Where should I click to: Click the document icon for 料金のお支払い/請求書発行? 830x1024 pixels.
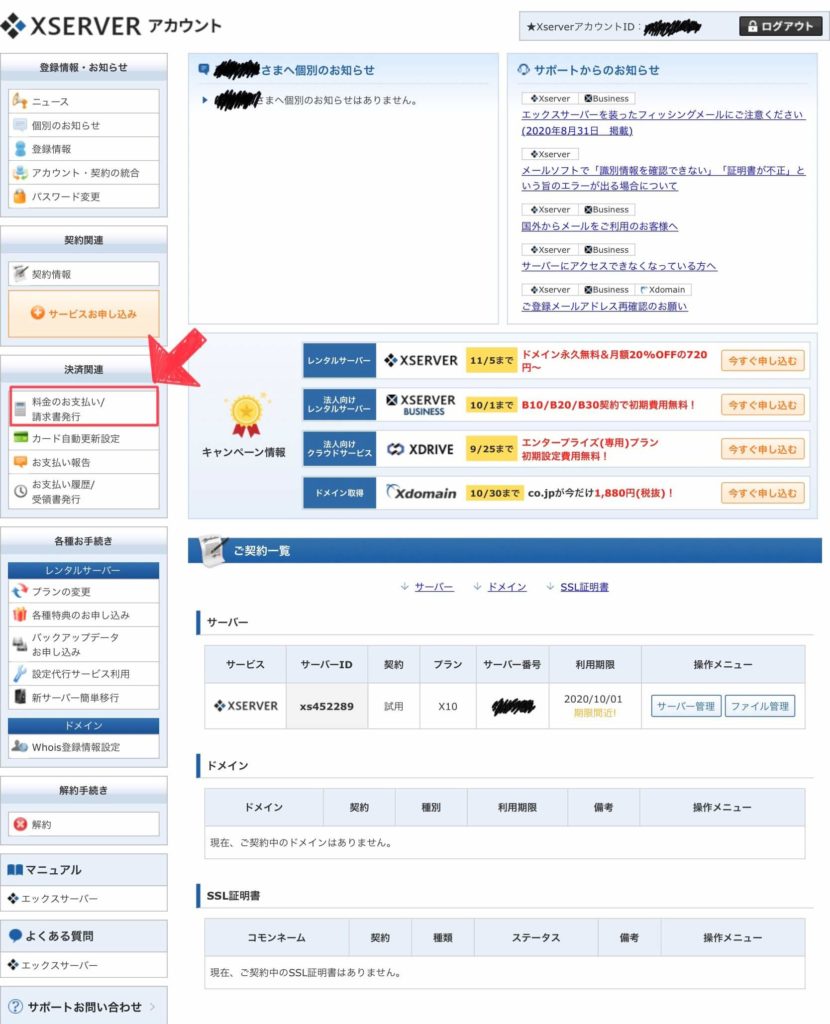coord(20,409)
